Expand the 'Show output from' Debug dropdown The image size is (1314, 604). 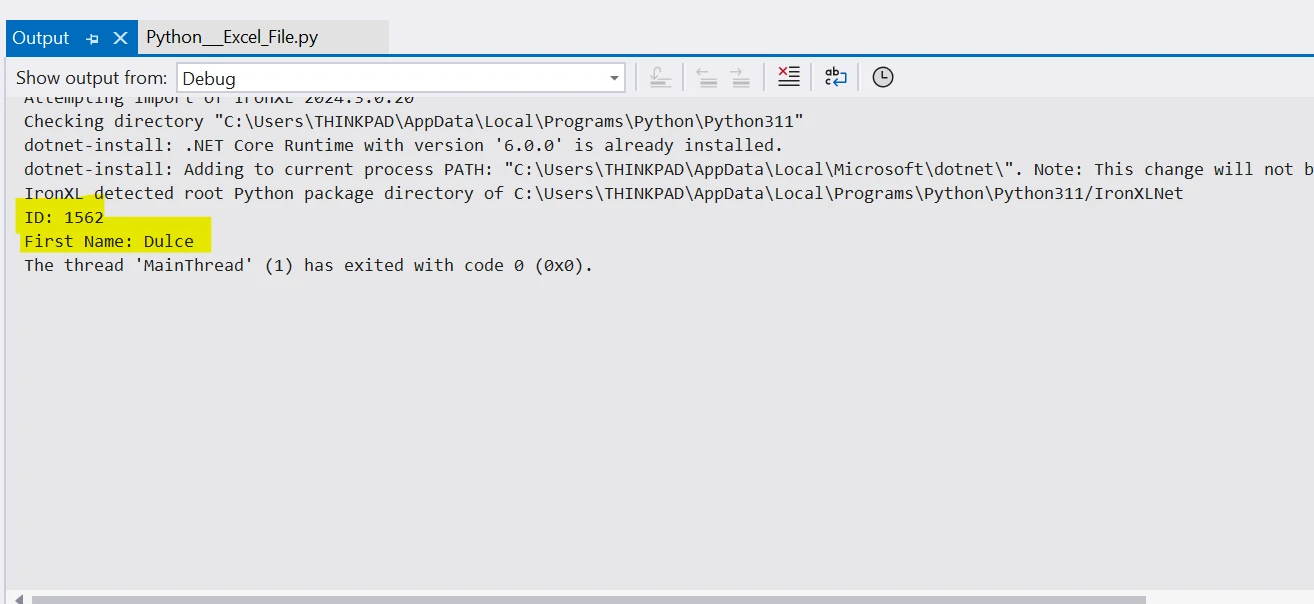pyautogui.click(x=614, y=78)
